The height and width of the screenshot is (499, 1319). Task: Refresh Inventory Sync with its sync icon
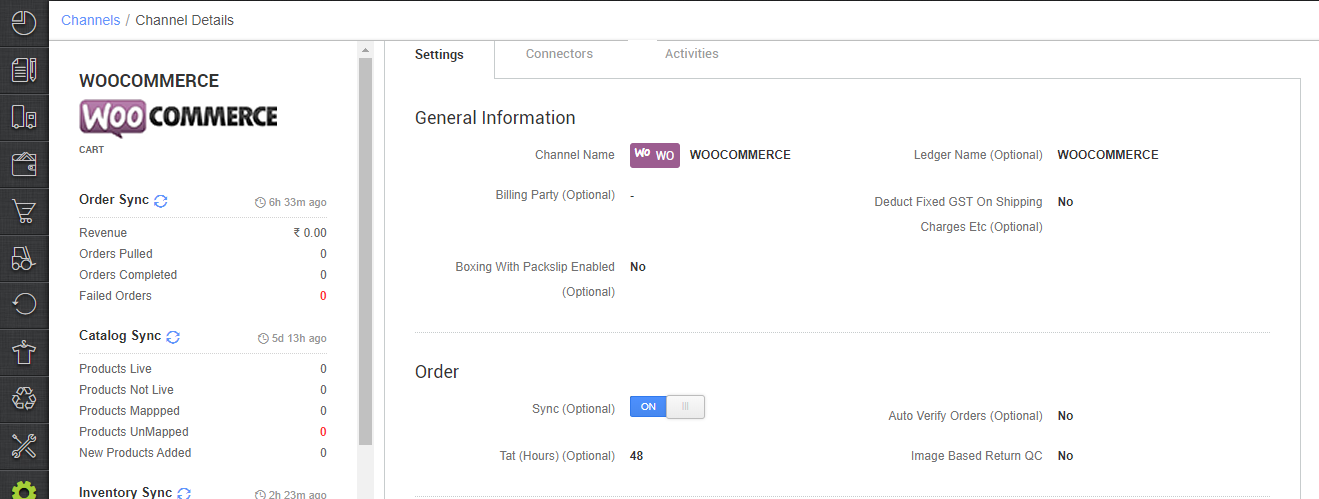184,493
